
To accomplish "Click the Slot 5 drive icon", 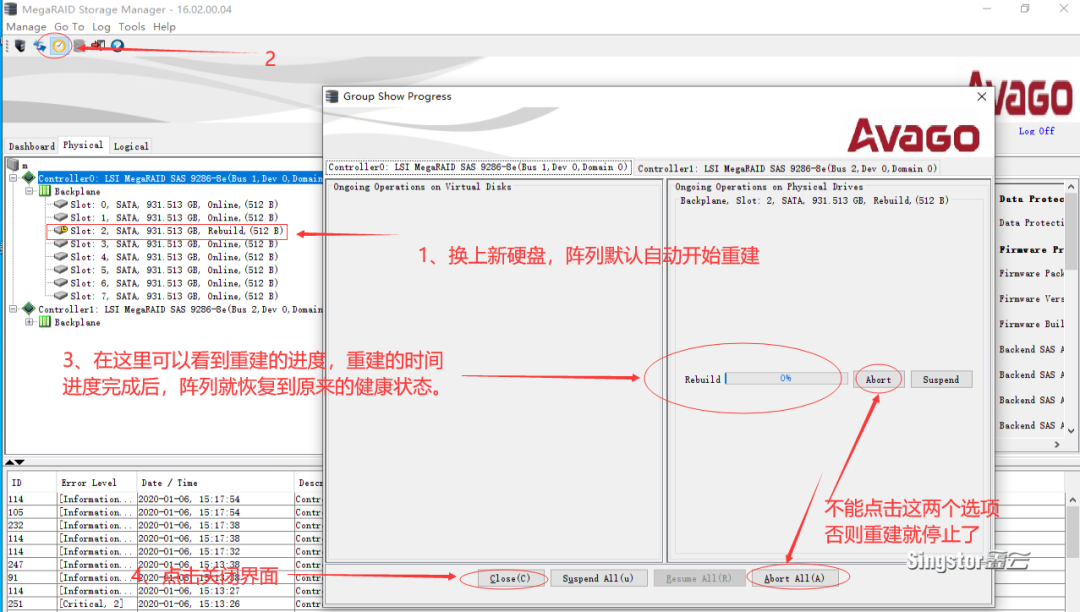I will tap(61, 269).
